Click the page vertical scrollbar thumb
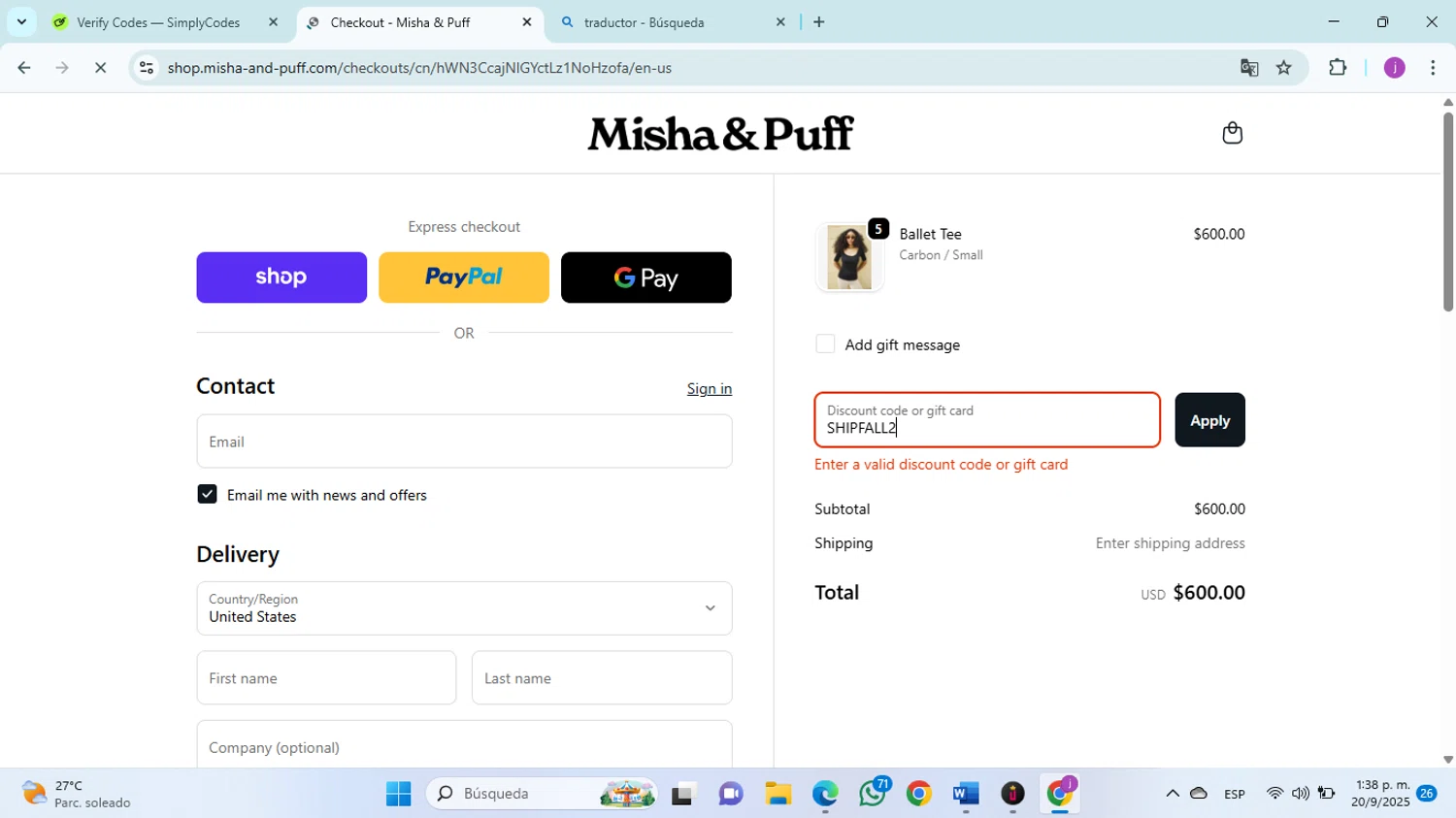The image size is (1456, 818). click(1447, 212)
